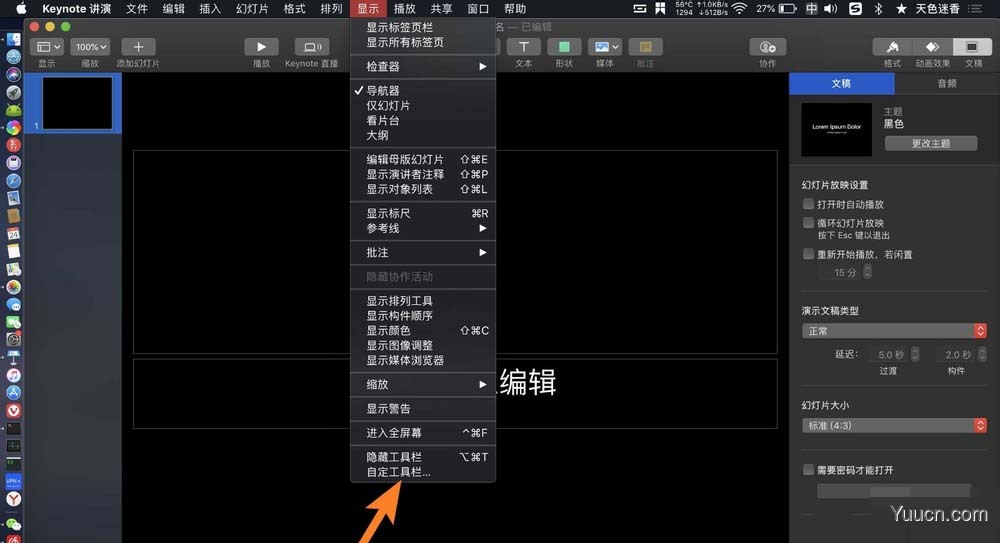Screen dimensions: 1000x543
Task: Open Safari compass icon in the Dock
Action: 13,181
